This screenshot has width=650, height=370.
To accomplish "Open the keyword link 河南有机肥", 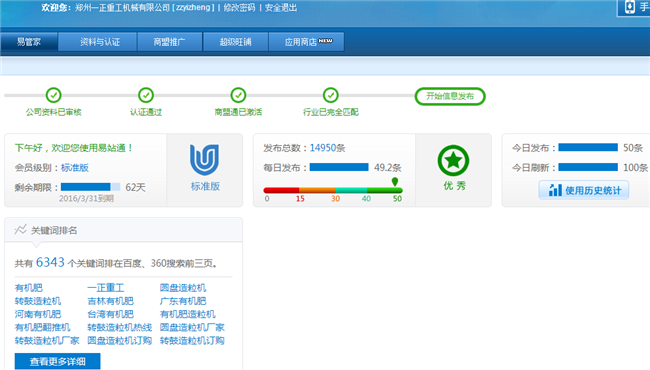I will pos(38,314).
